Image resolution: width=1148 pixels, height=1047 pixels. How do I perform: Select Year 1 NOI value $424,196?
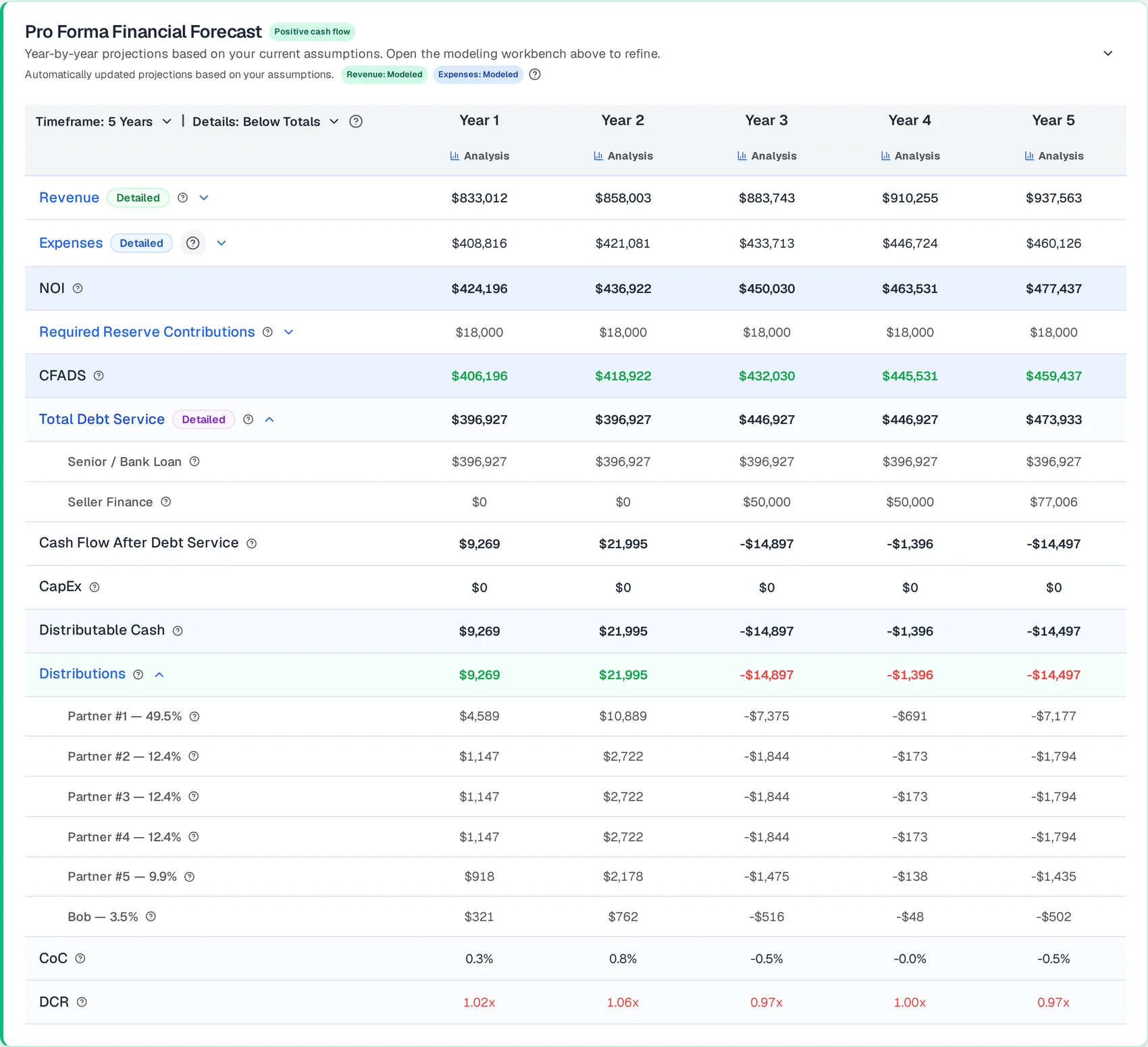tap(479, 289)
